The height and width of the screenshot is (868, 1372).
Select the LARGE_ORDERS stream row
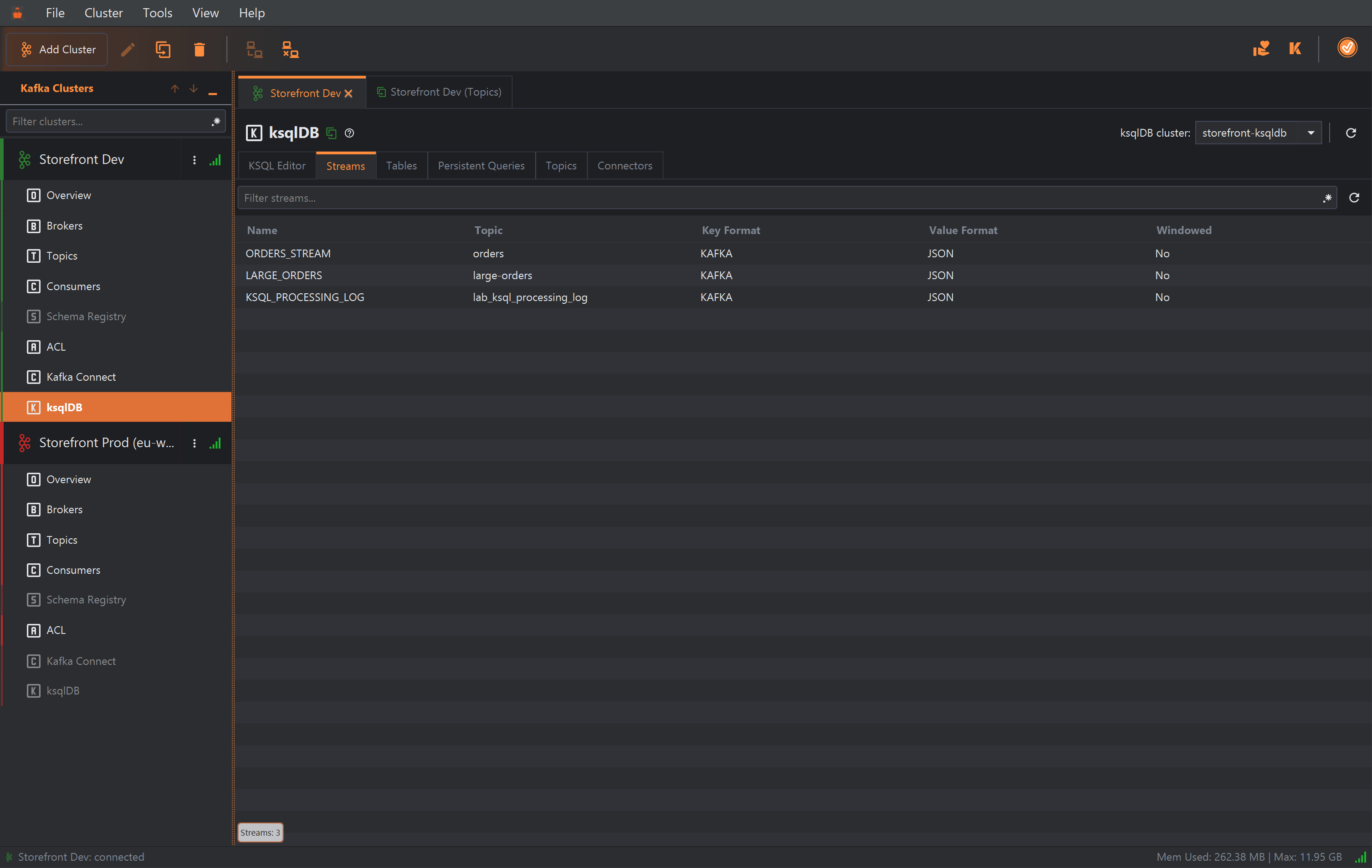click(804, 275)
